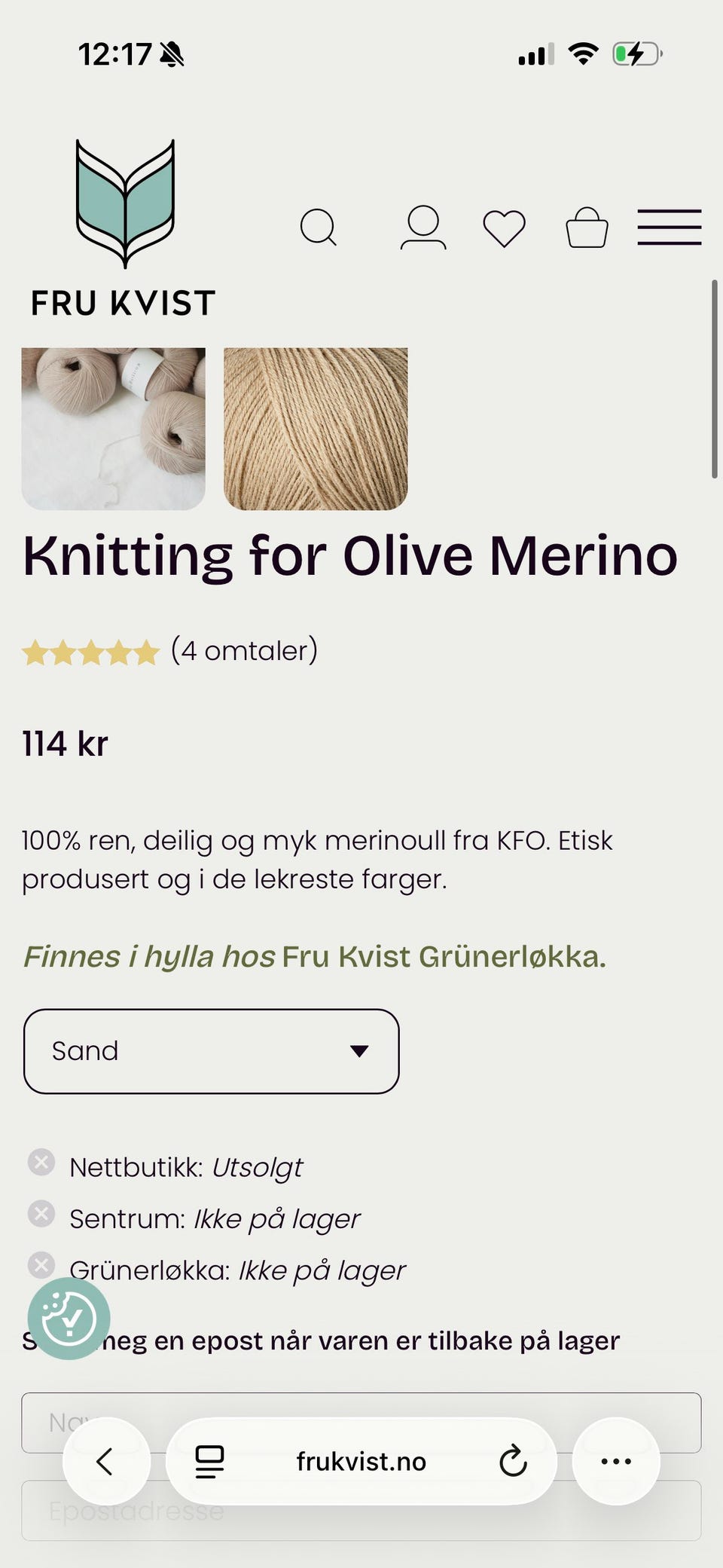Viewport: 723px width, 1568px height.
Task: Open the browser three-dots menu
Action: pos(616,1461)
